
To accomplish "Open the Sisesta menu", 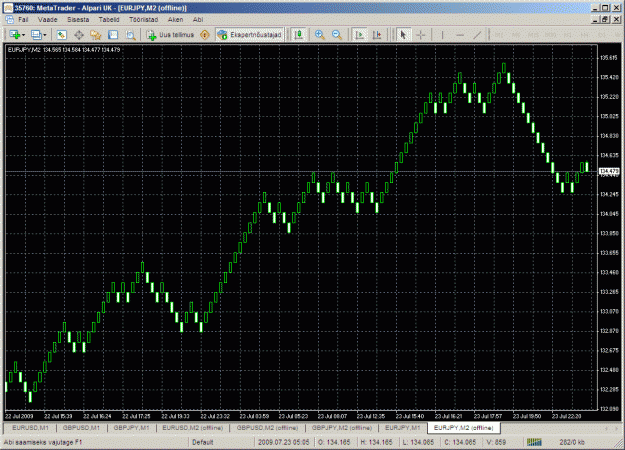I will pyautogui.click(x=78, y=19).
